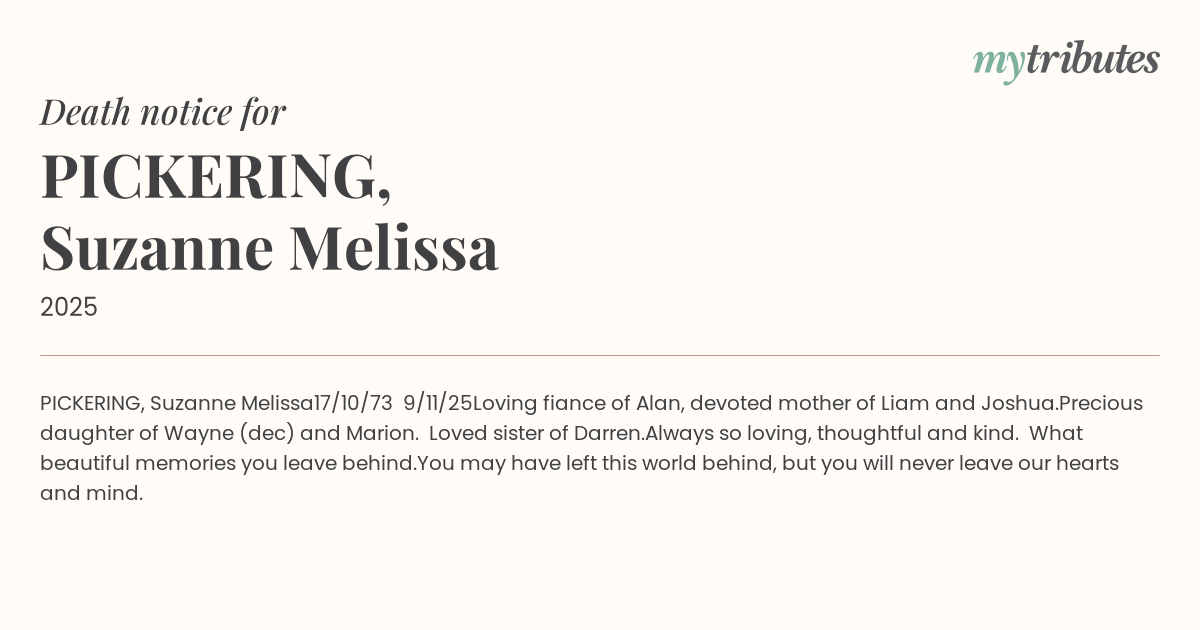Click the green "my" in the logo
This screenshot has height=630, width=1200.
[998, 62]
